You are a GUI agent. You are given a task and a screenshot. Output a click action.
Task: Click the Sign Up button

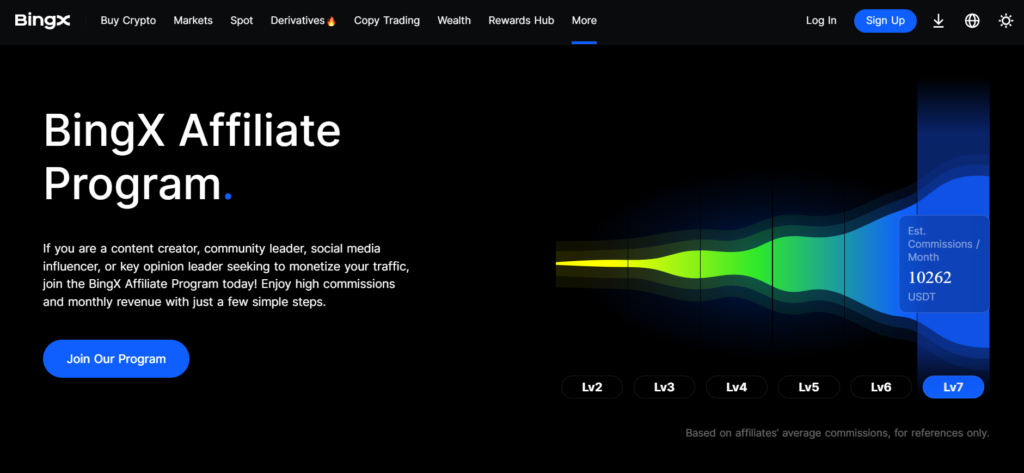[x=885, y=21]
